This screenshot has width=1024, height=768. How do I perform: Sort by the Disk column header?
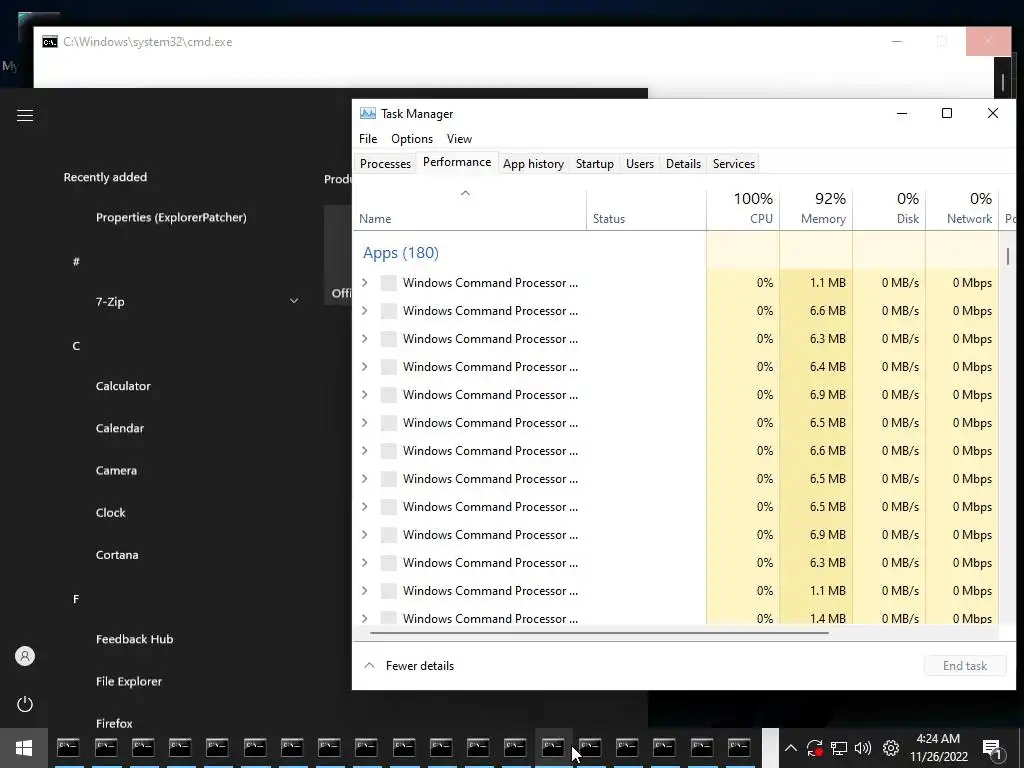pyautogui.click(x=889, y=210)
